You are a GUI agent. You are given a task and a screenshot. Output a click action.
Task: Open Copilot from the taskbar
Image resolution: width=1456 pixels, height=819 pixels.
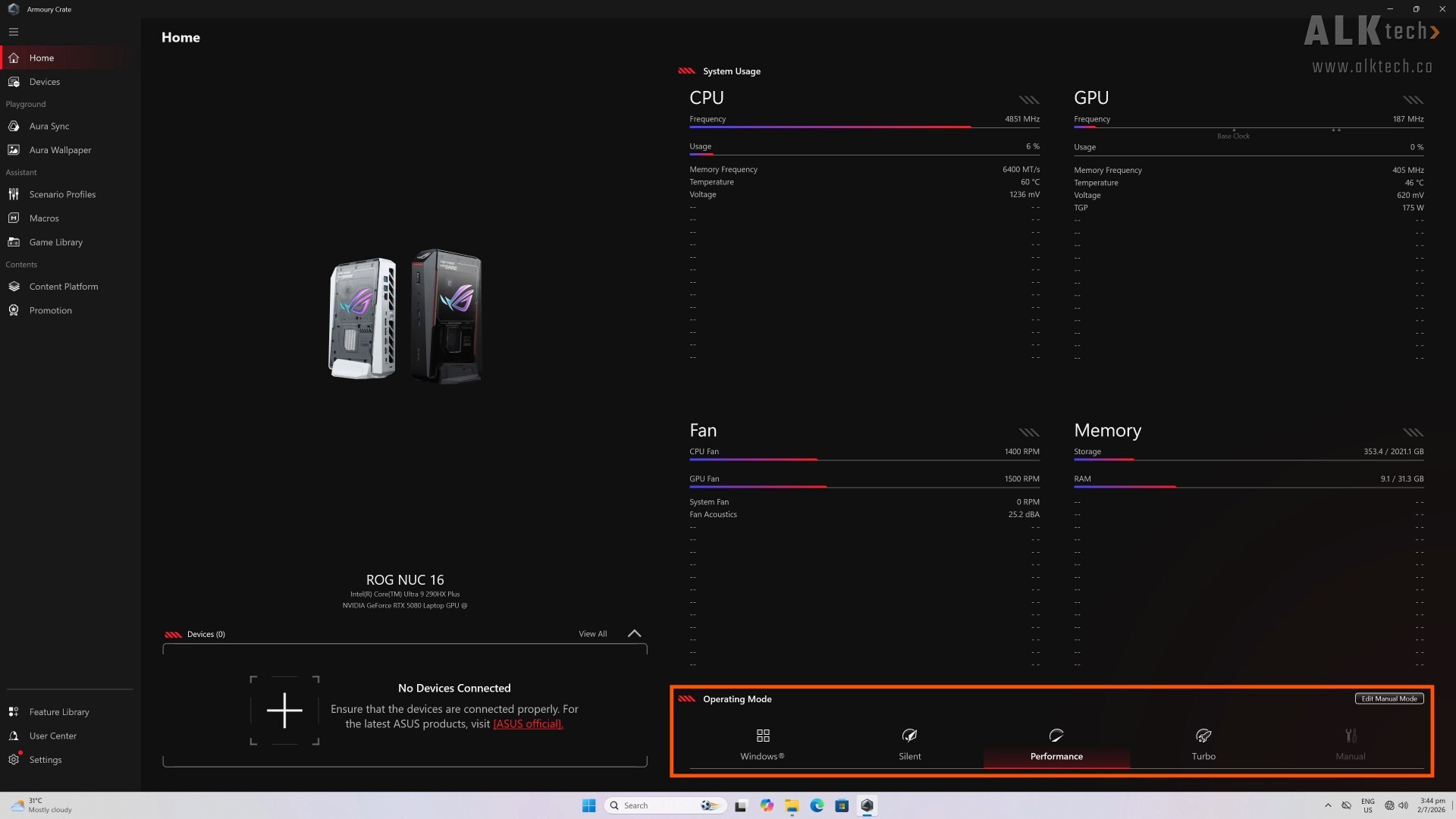point(767,805)
